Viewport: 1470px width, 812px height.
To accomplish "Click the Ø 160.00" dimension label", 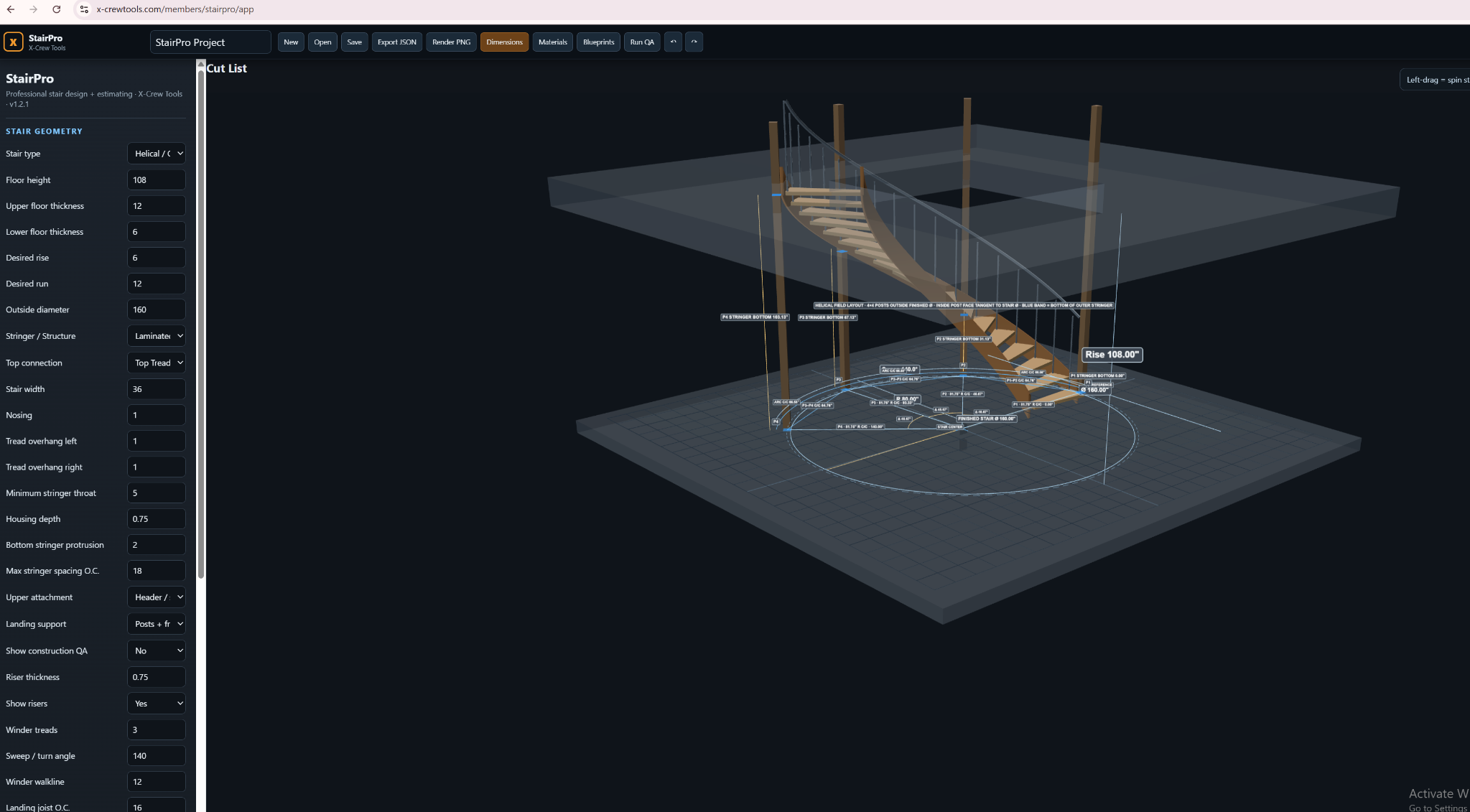I will coord(1094,390).
